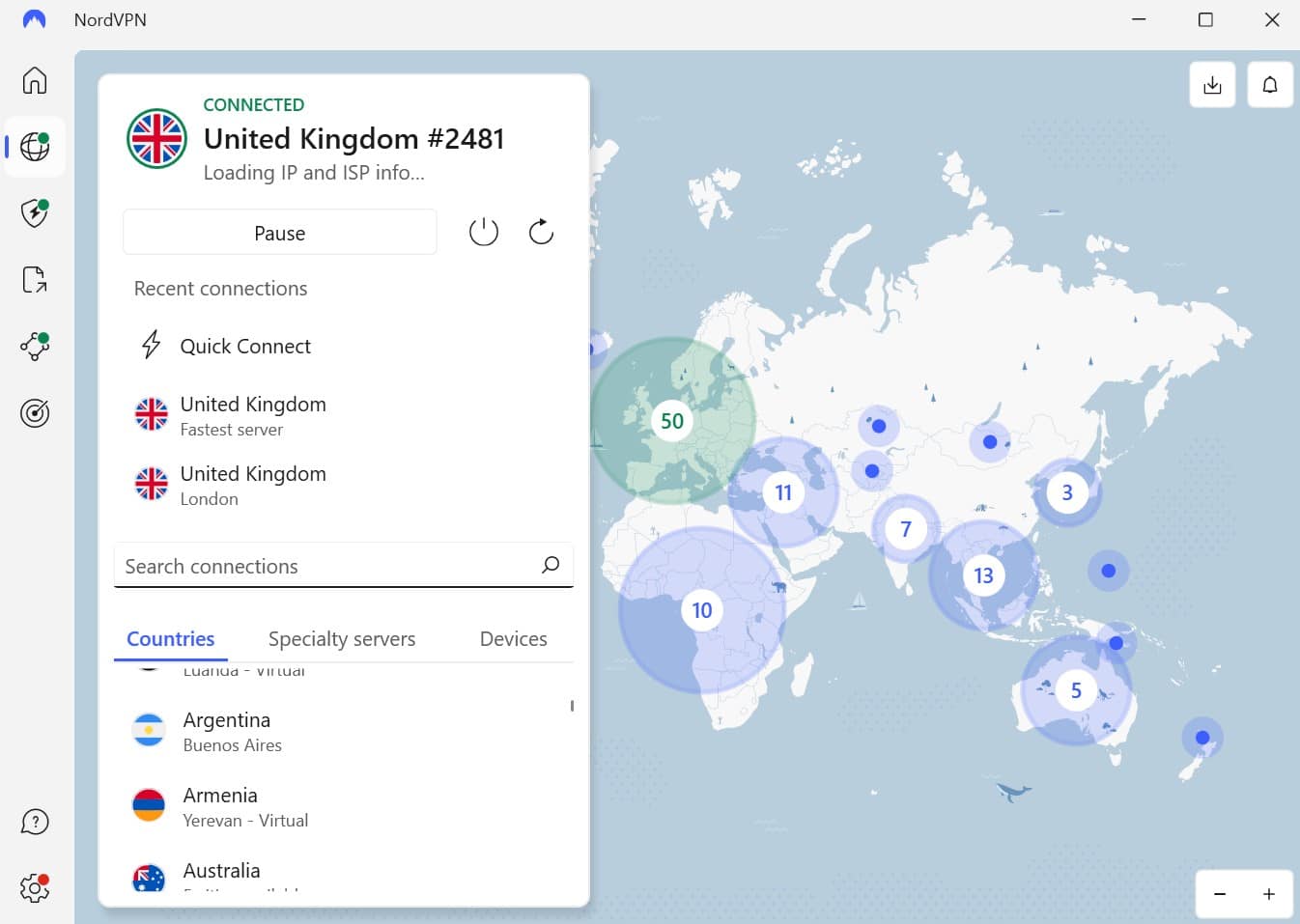Click the green CONNECTED status label

pyautogui.click(x=254, y=104)
